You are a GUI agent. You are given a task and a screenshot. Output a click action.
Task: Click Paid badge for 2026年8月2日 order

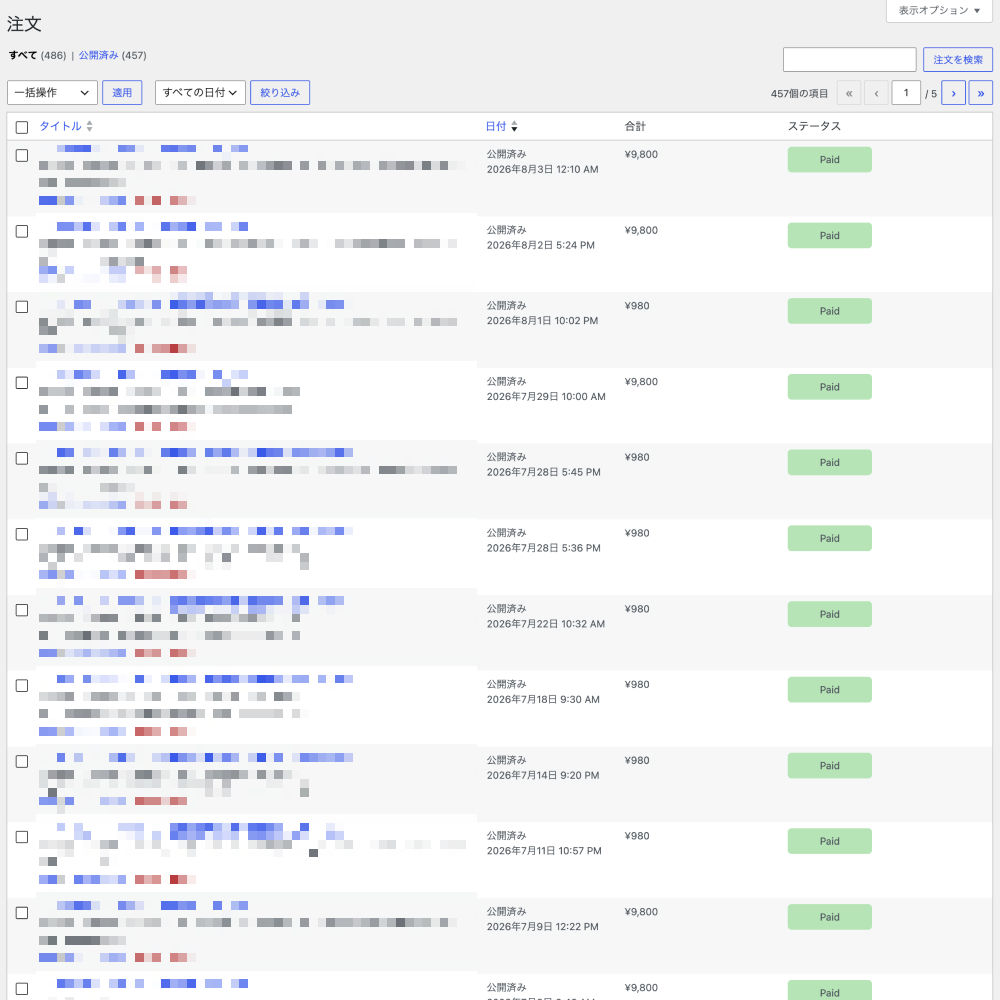[829, 235]
